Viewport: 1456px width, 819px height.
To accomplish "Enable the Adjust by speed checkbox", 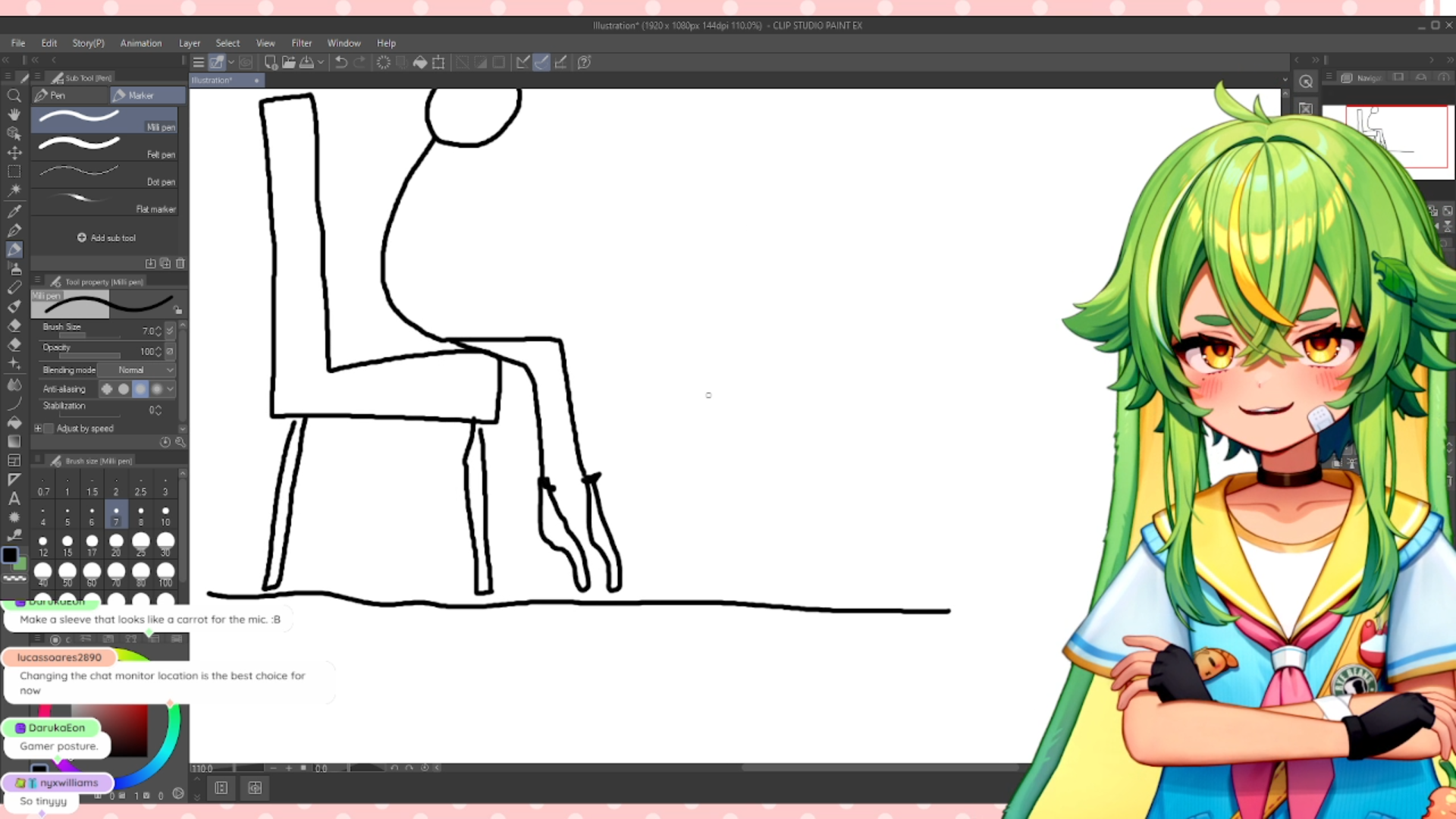I will pyautogui.click(x=49, y=428).
